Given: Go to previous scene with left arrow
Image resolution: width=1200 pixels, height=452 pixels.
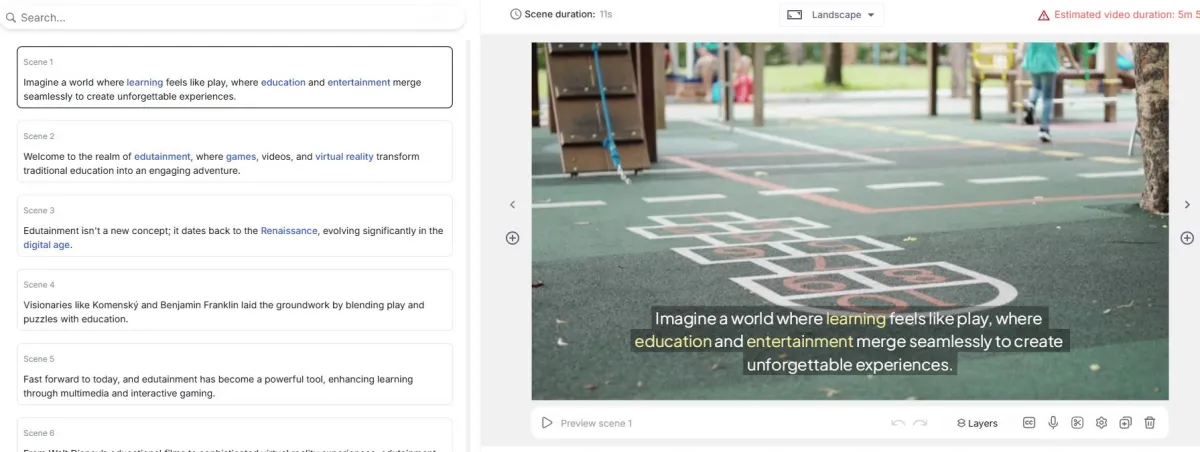Looking at the screenshot, I should click(512, 204).
